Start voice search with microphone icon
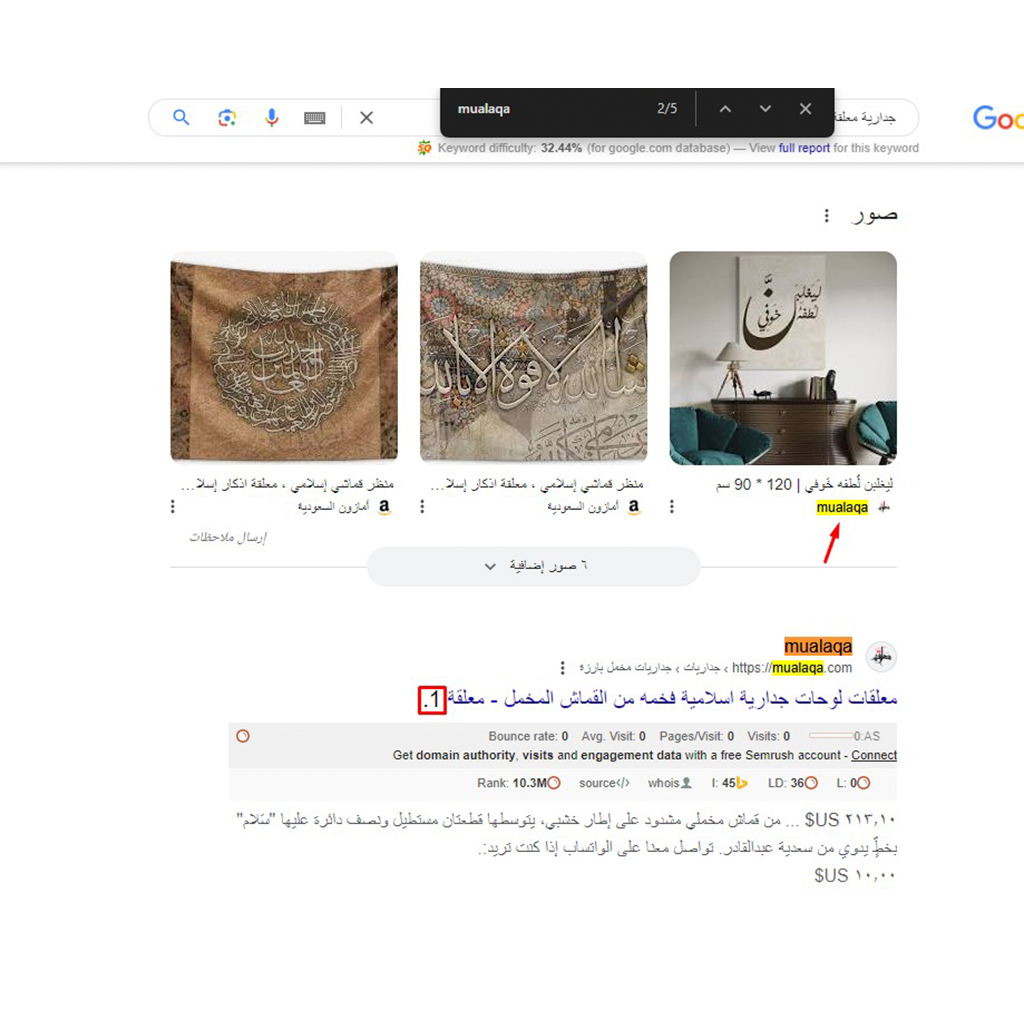 click(x=272, y=118)
